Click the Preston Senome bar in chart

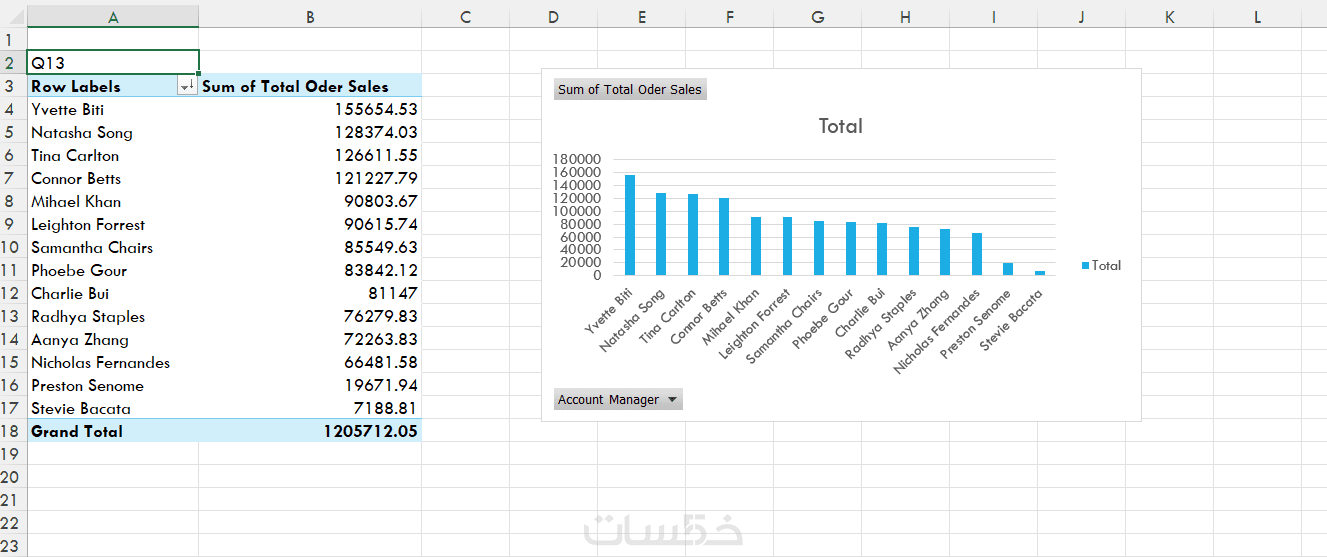1008,269
